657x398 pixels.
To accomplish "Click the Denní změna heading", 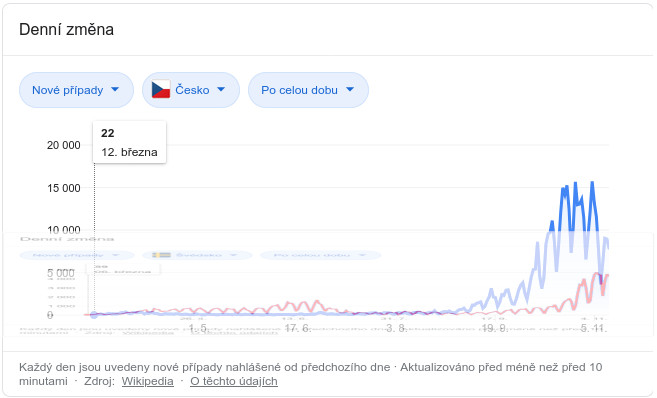I will 67,30.
